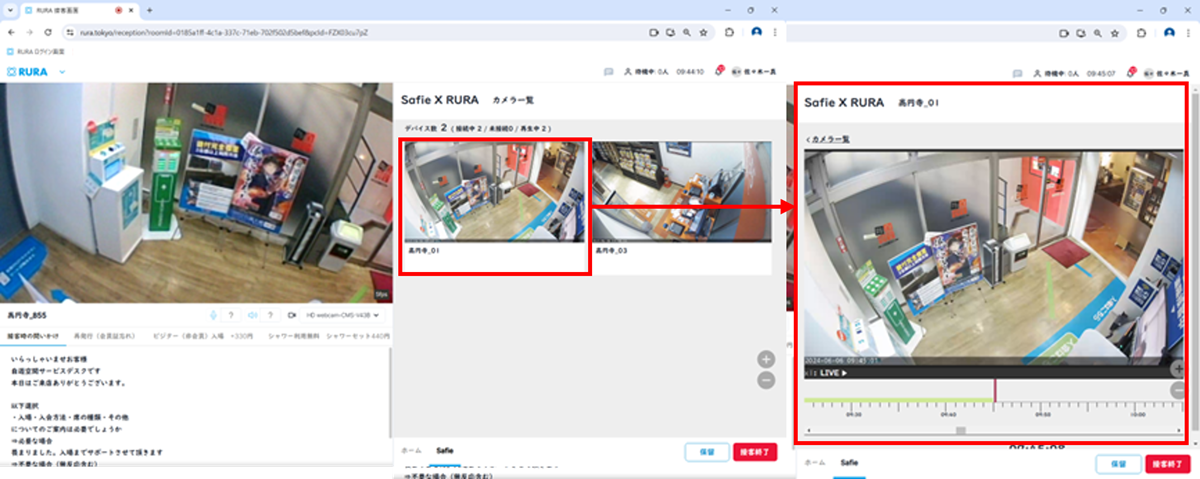Open the user account avatar in left window
This screenshot has width=1200, height=479.
(737, 72)
